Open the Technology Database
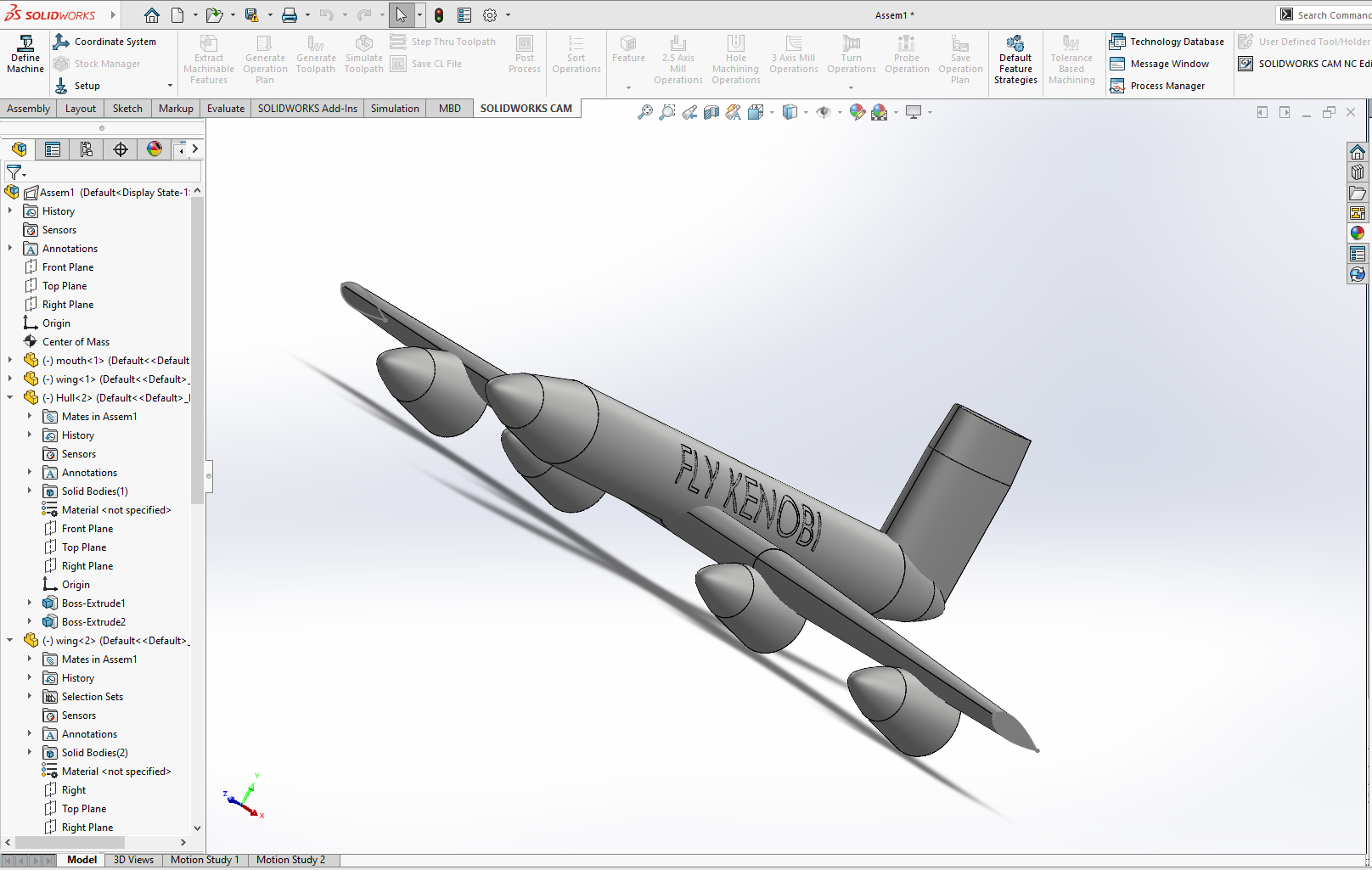 [1167, 42]
